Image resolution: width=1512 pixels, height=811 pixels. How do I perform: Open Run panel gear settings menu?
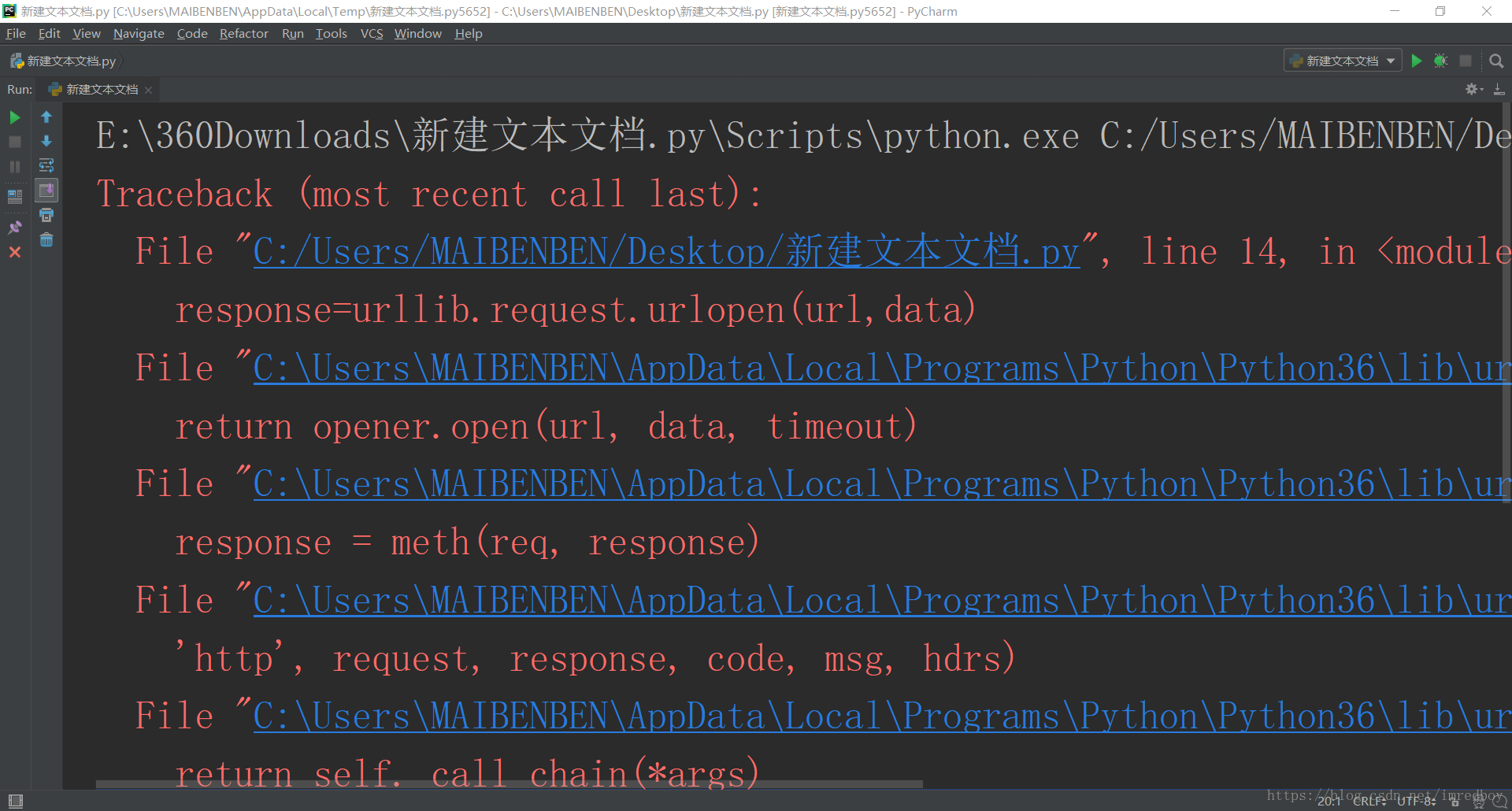point(1473,89)
